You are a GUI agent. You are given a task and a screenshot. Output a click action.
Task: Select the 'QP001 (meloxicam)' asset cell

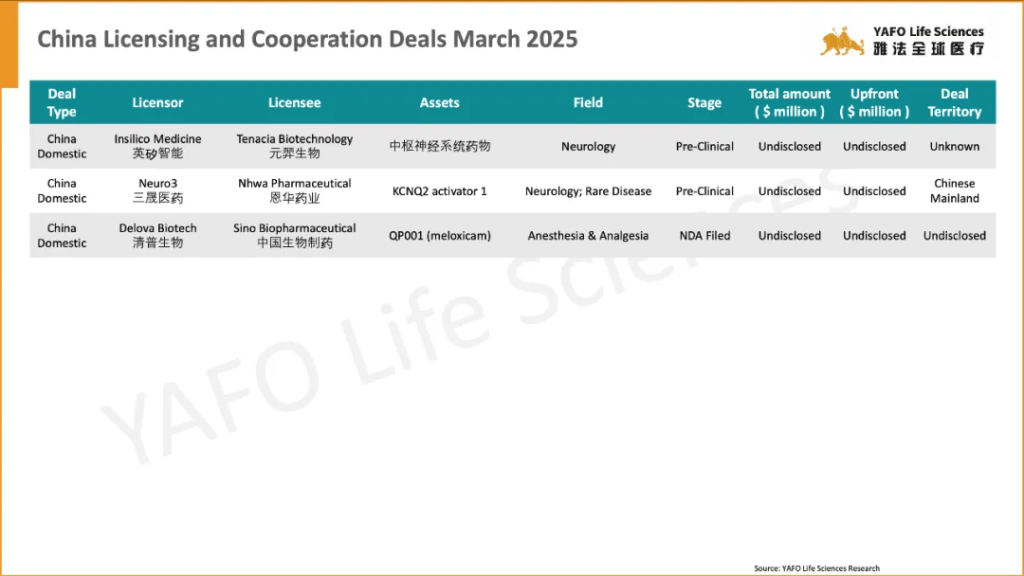coord(440,236)
